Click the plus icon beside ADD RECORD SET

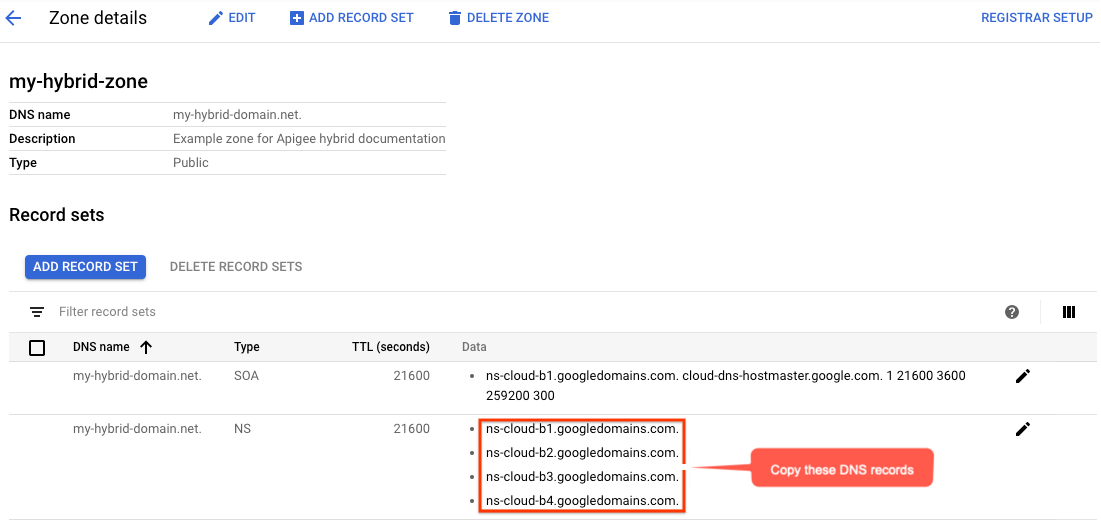[297, 18]
